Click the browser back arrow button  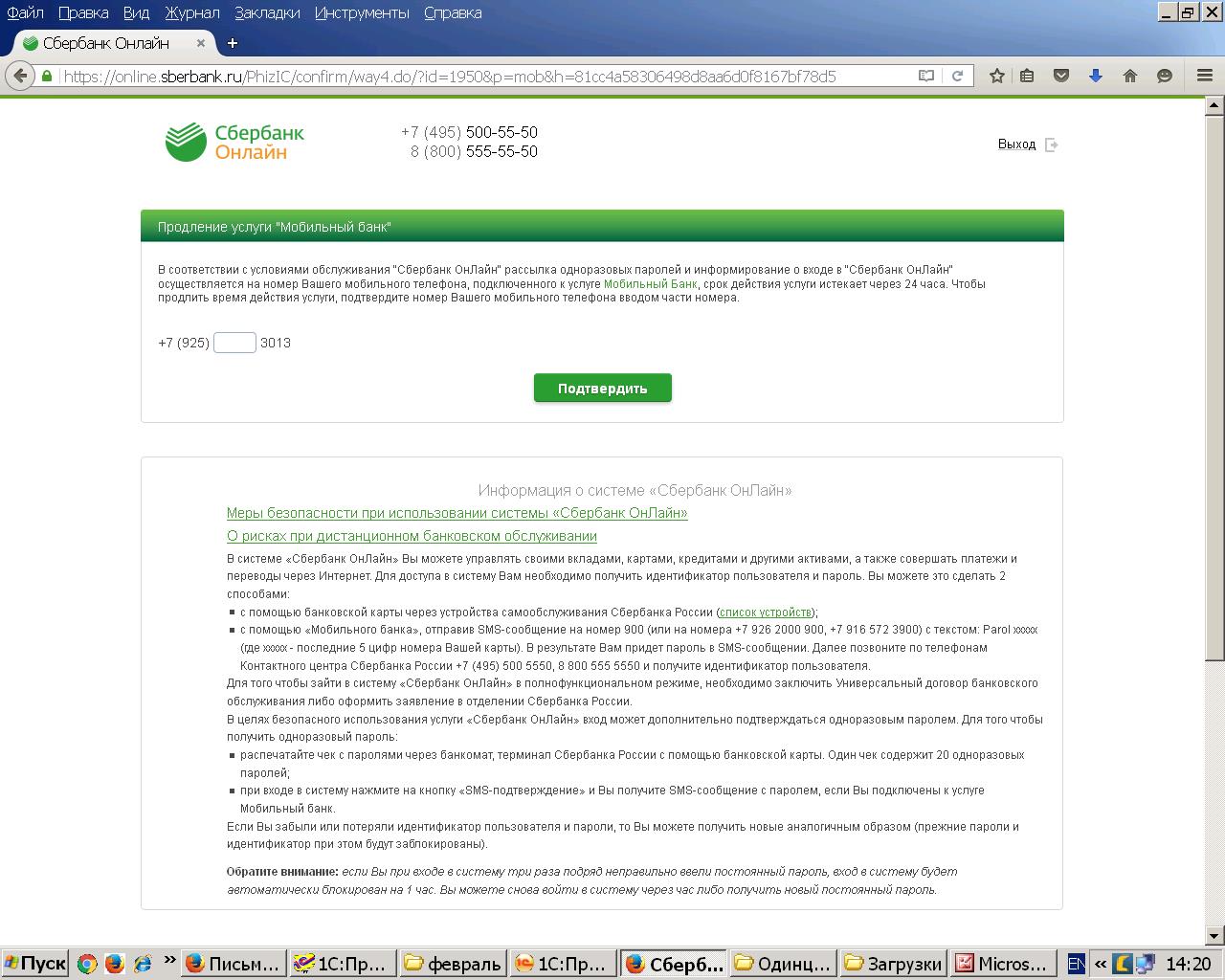[21, 76]
